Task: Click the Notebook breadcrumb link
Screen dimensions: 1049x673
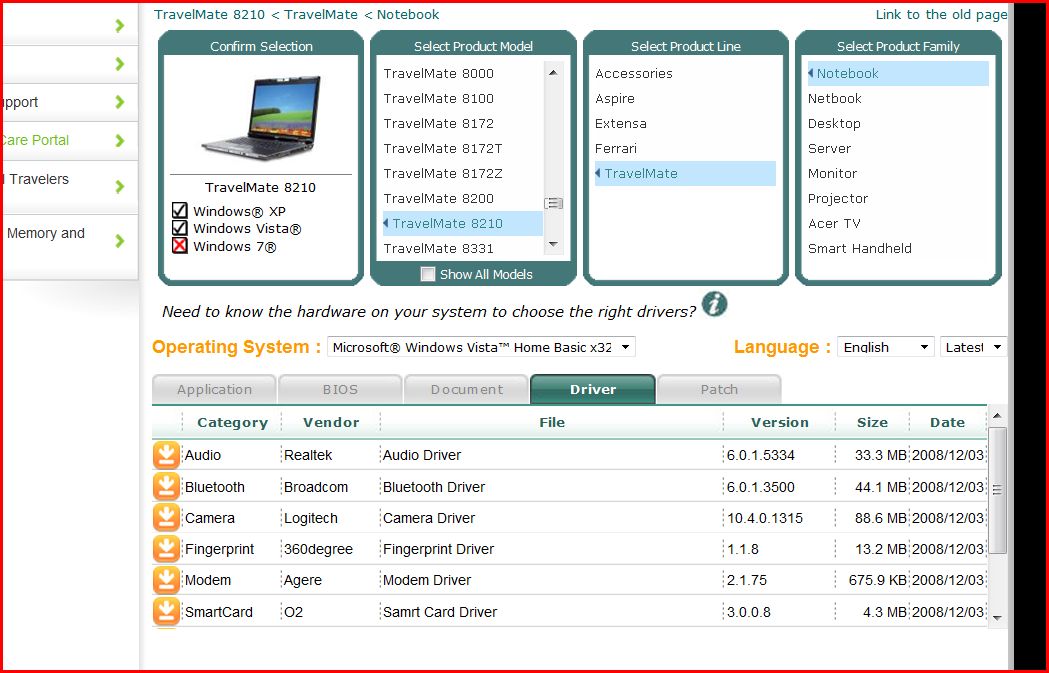Action: 408,15
